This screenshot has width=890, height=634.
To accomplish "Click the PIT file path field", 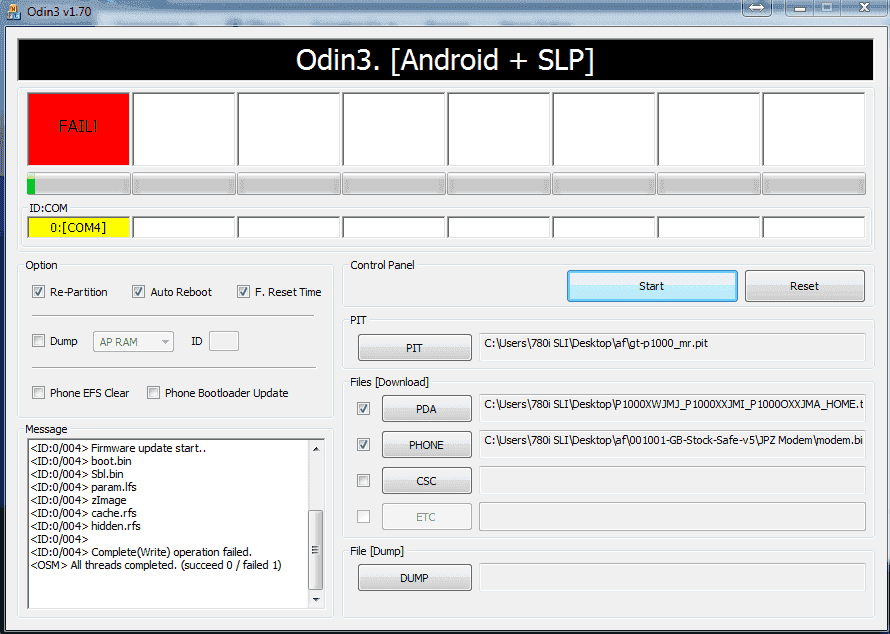I will [x=672, y=347].
